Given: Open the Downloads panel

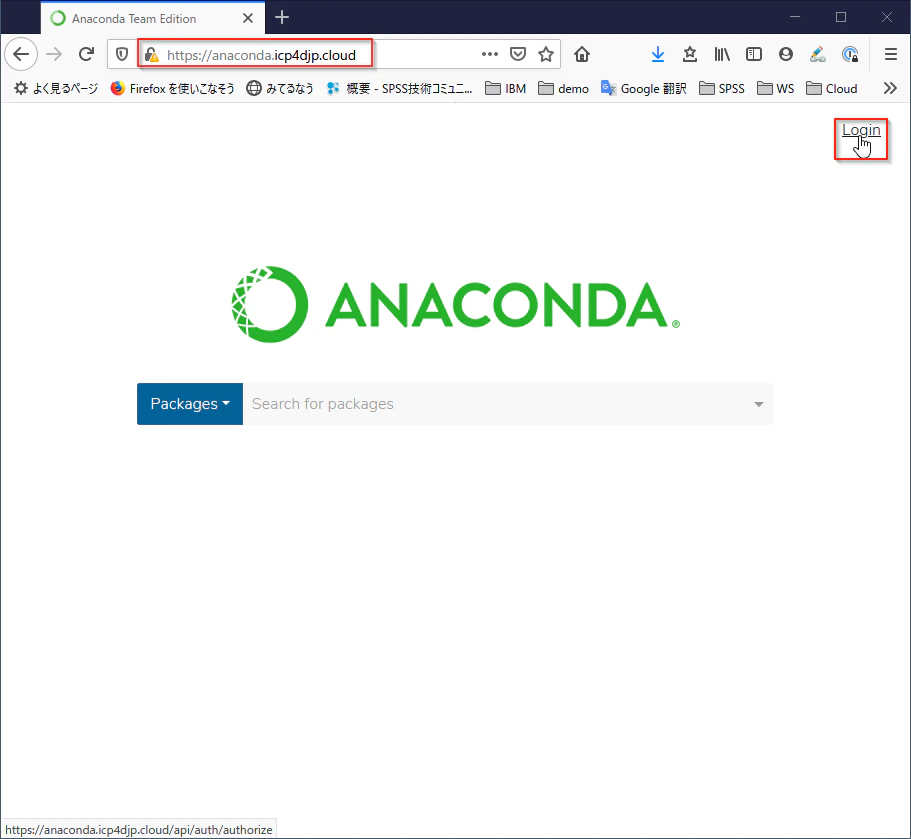Looking at the screenshot, I should tap(658, 55).
